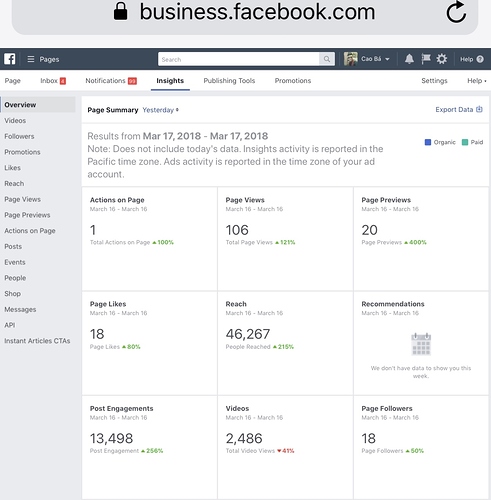Image resolution: width=491 pixels, height=500 pixels.
Task: Open the Pages hamburger menu icon
Action: [x=31, y=59]
